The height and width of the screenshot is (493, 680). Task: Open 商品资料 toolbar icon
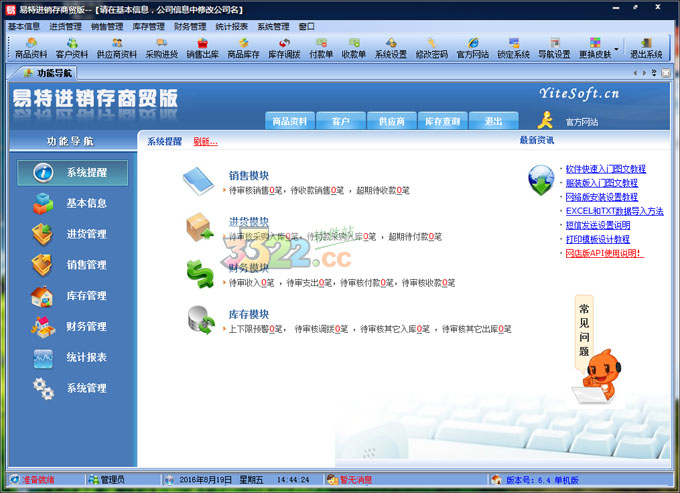(31, 48)
